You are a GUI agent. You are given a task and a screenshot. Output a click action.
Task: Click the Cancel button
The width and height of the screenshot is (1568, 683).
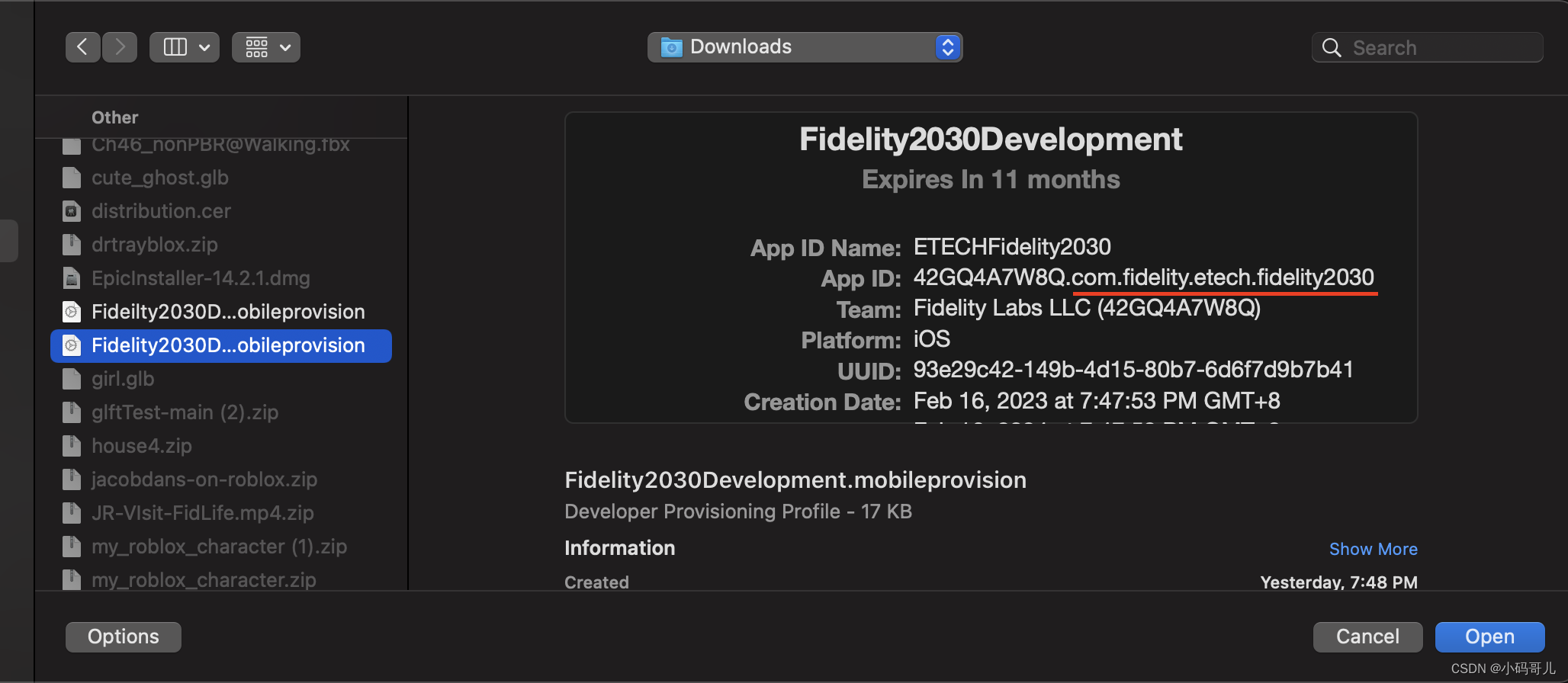coord(1367,637)
